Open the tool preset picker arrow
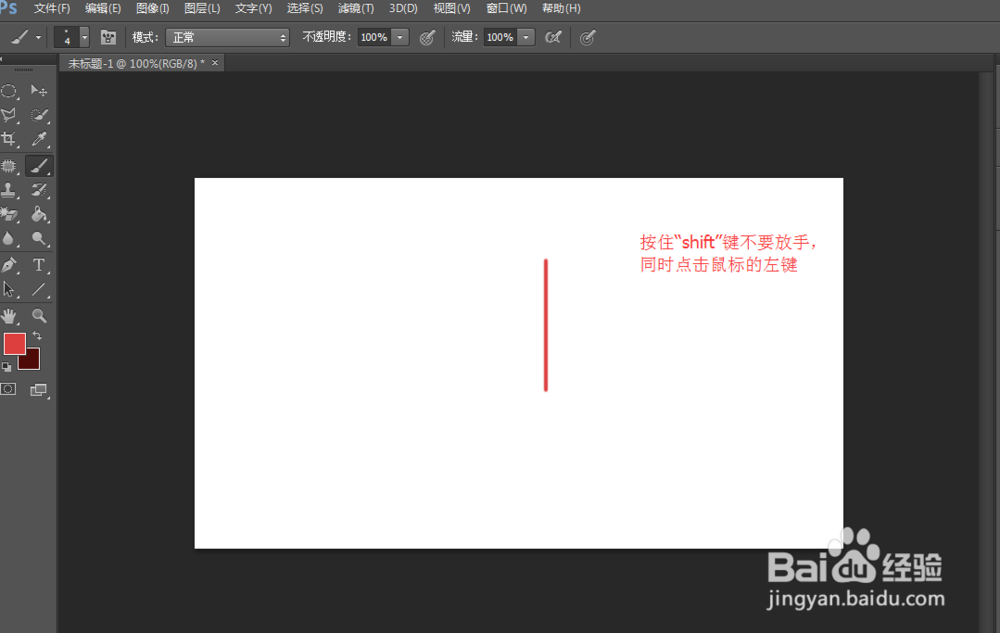The height and width of the screenshot is (633, 1000). pos(38,38)
